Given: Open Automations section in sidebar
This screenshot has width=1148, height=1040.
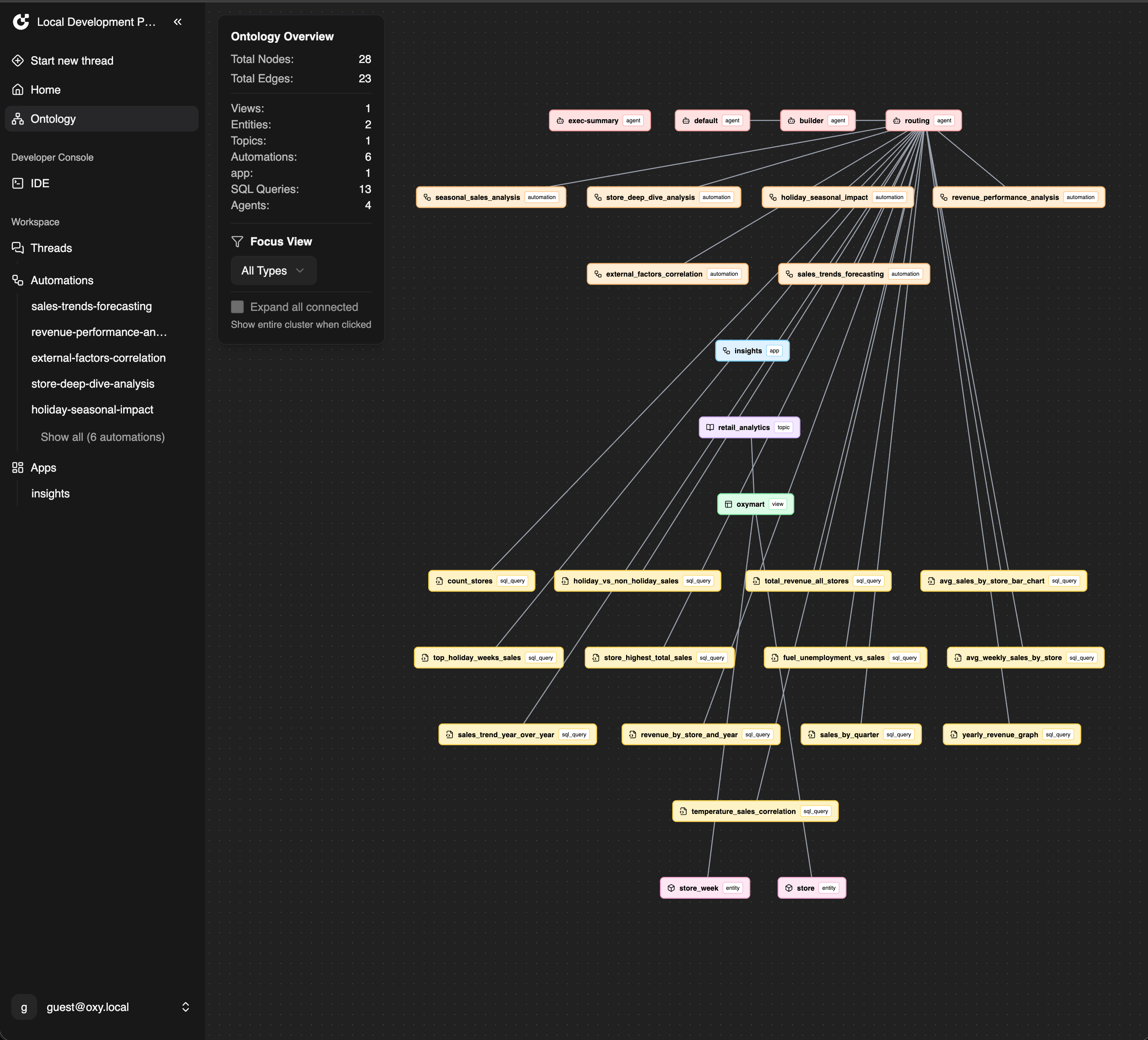Looking at the screenshot, I should click(x=61, y=280).
